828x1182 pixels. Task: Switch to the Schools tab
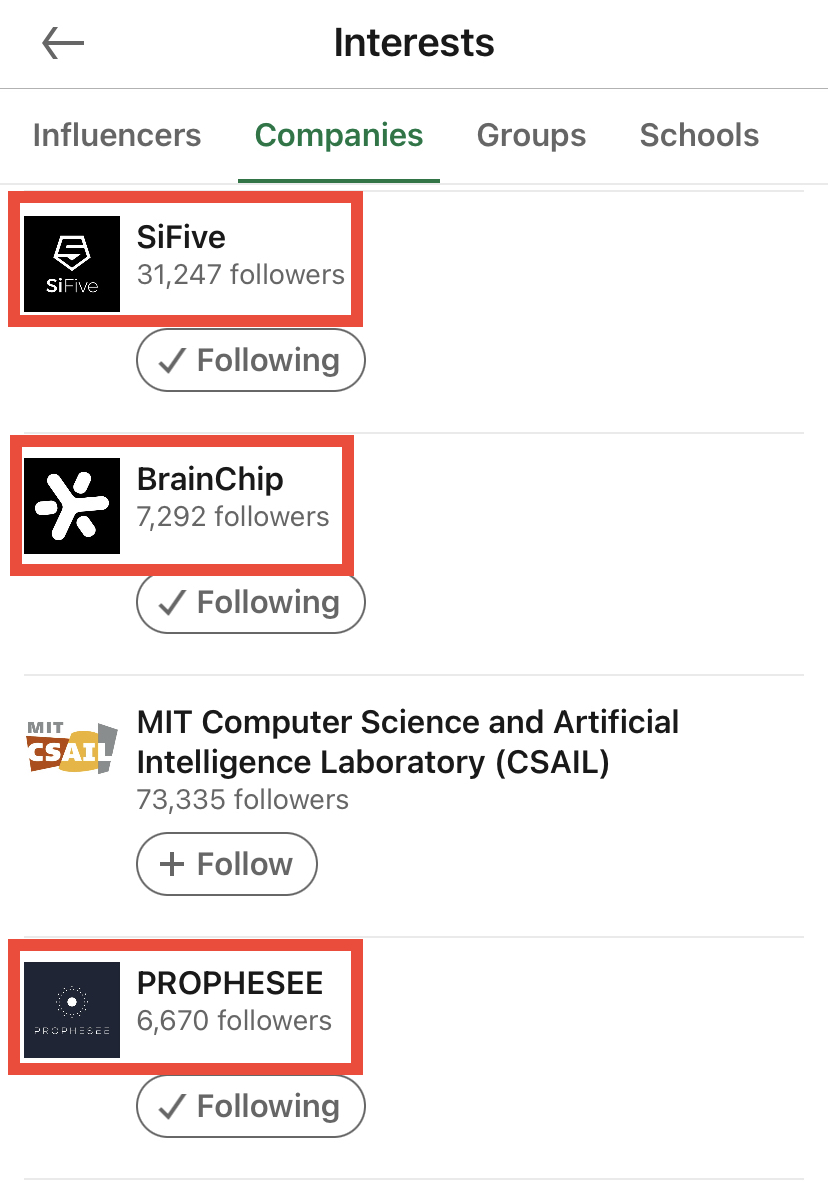click(x=699, y=135)
